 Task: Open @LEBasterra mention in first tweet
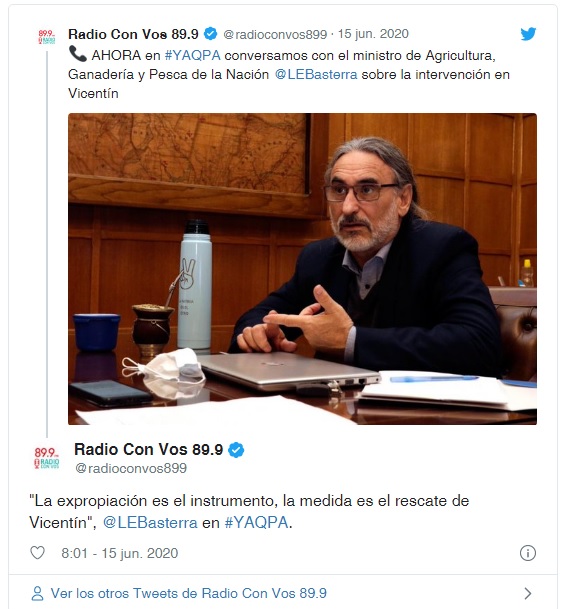[316, 75]
